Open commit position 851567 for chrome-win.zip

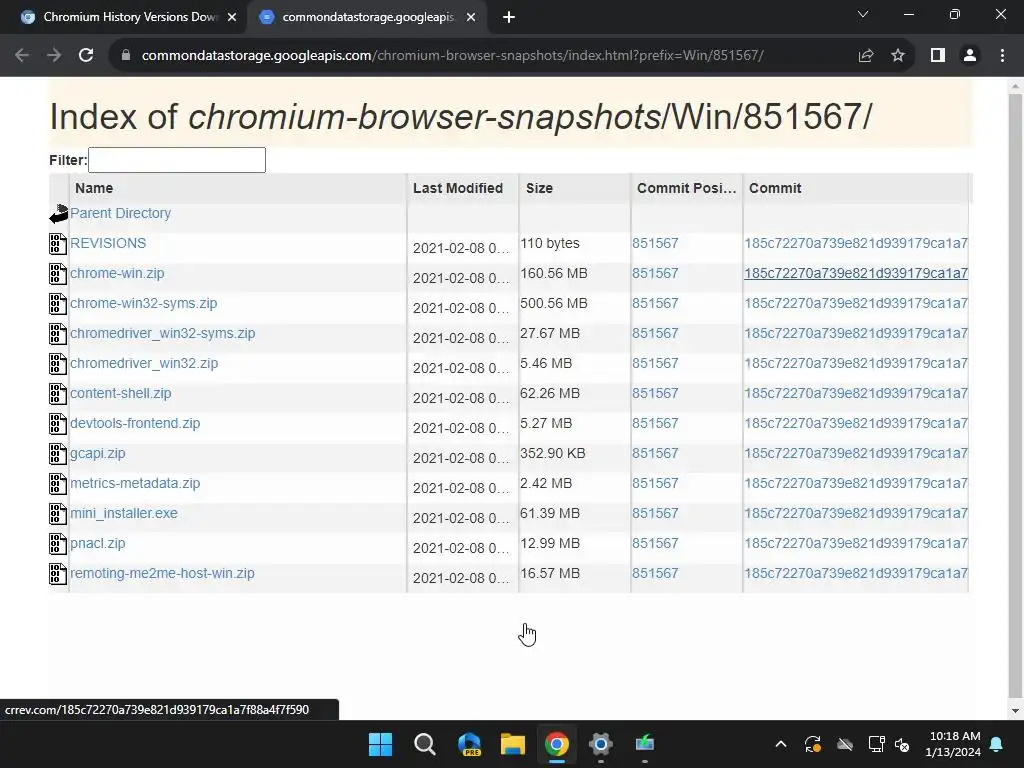[655, 274]
